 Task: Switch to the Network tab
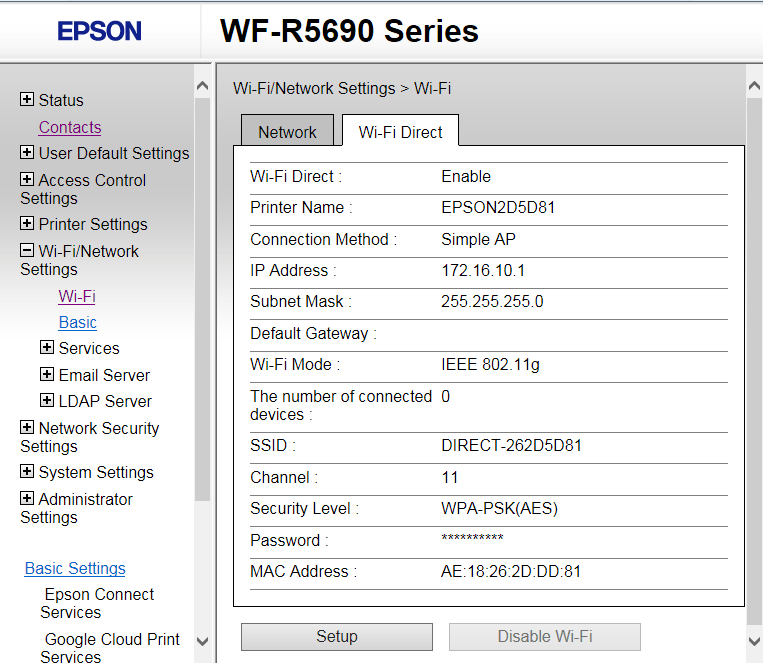point(287,132)
